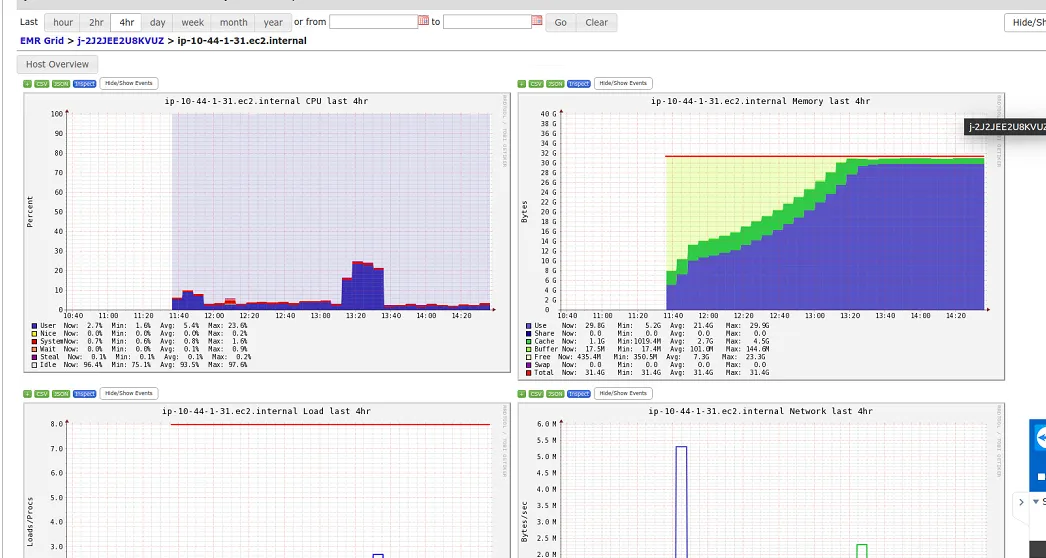
Task: Toggle Hide/Show Events for Network graph
Action: pyautogui.click(x=623, y=393)
